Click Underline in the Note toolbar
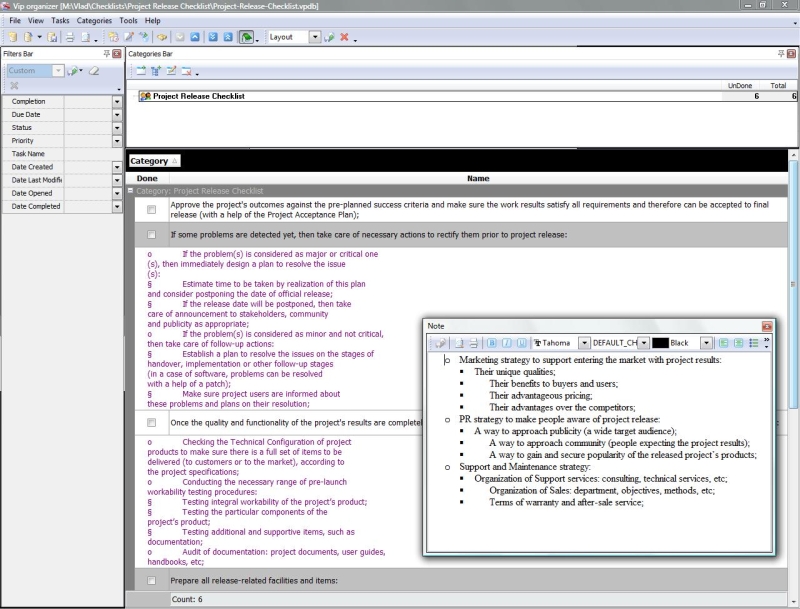This screenshot has height=609, width=800. point(520,342)
